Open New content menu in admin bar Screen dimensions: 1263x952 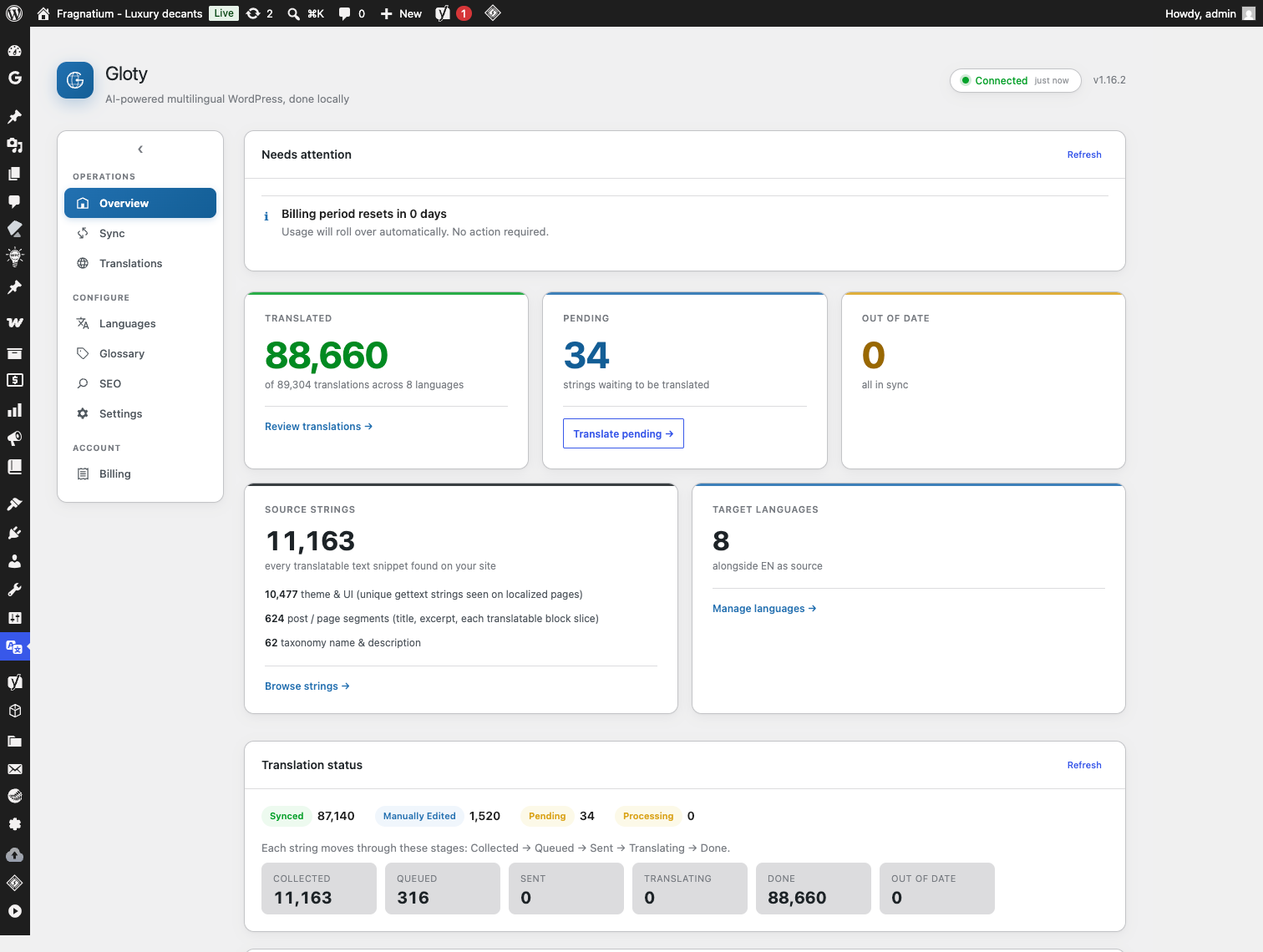(x=401, y=13)
